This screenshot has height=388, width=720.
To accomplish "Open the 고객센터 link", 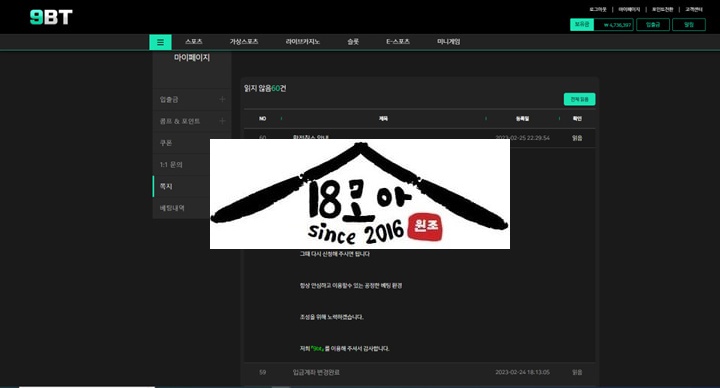I will pyautogui.click(x=694, y=9).
